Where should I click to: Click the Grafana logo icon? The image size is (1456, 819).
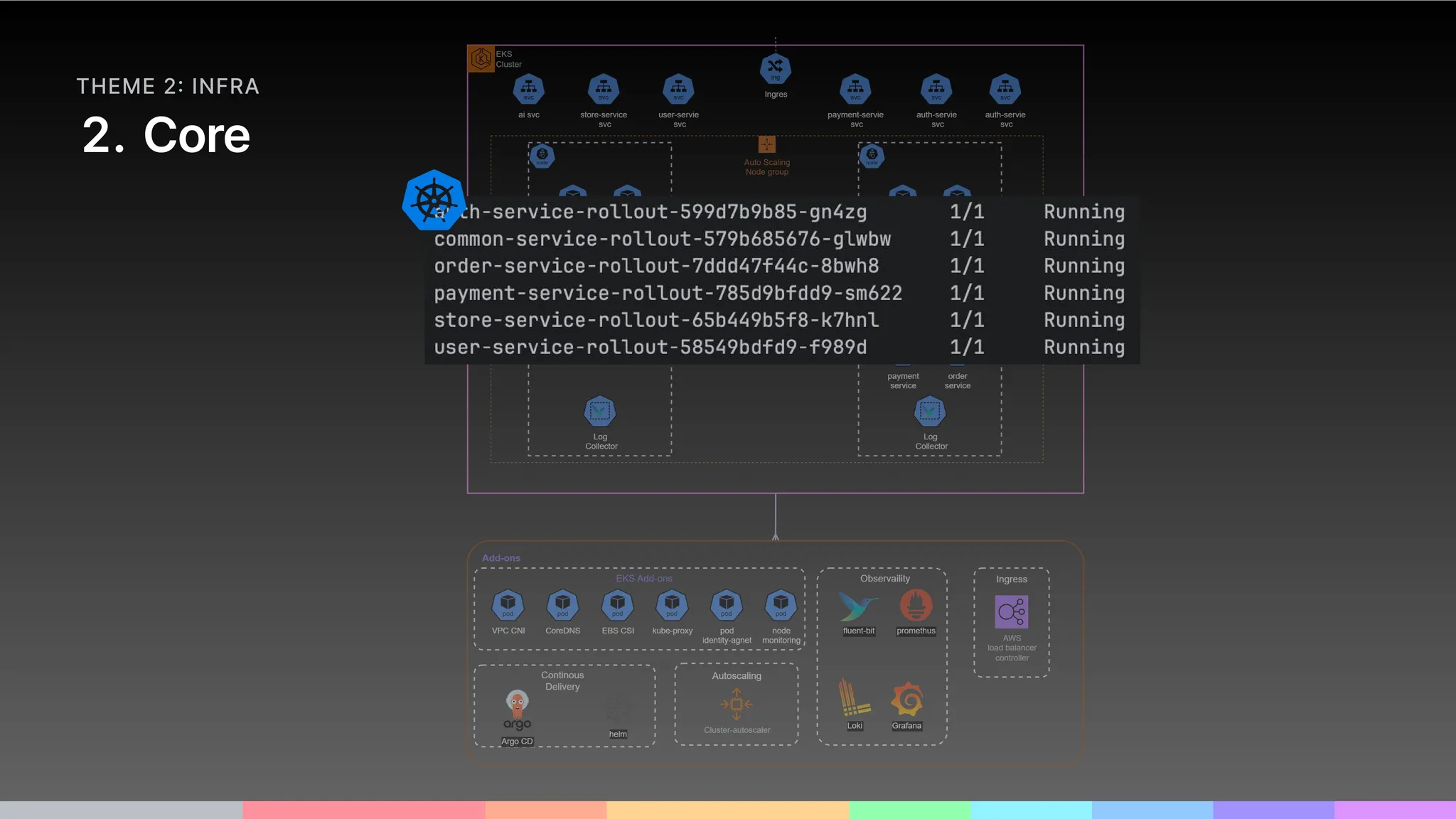point(907,700)
